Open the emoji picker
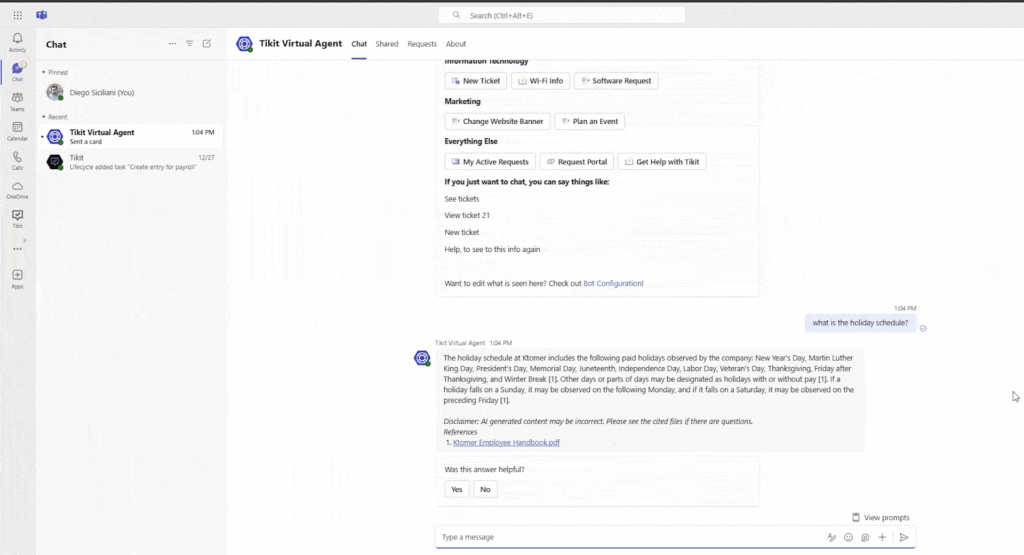 848,537
